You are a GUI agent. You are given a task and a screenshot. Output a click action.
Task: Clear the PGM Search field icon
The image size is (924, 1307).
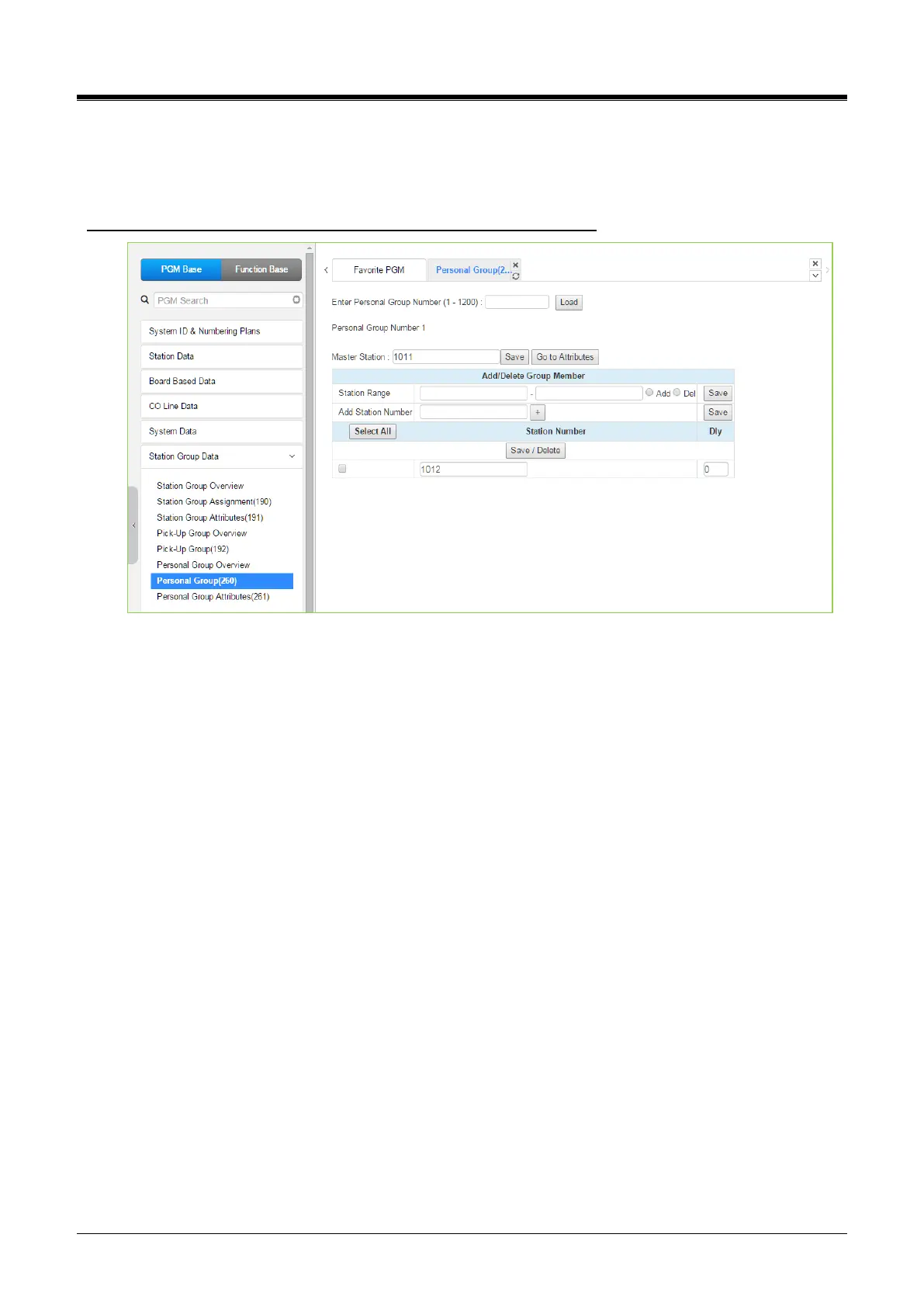pos(296,300)
